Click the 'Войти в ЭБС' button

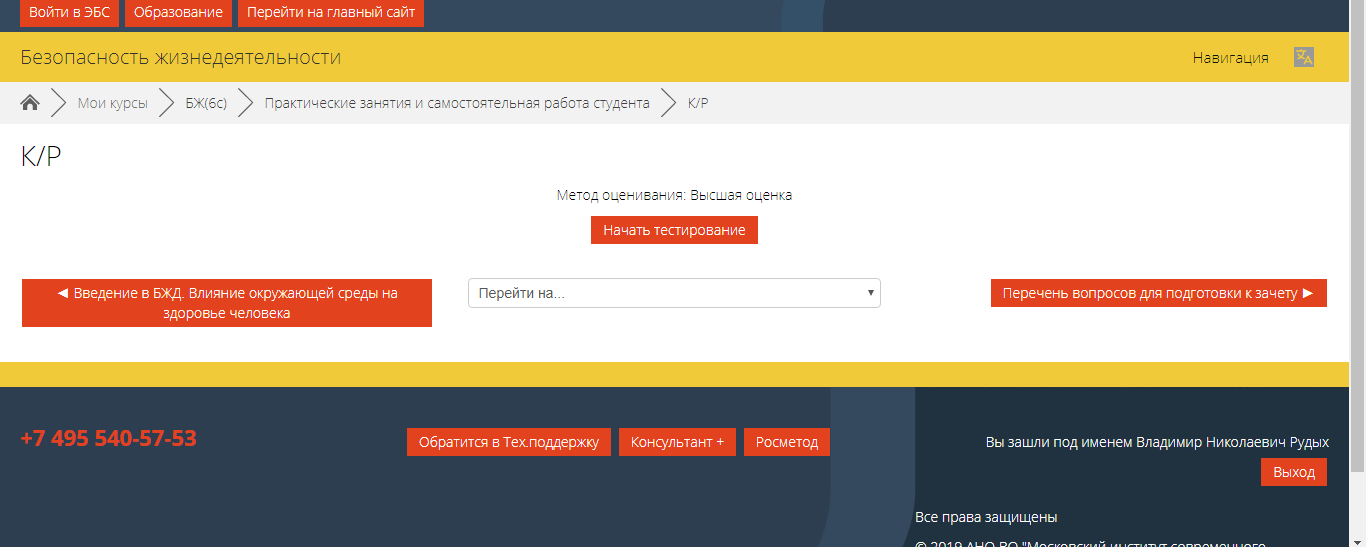[x=69, y=13]
